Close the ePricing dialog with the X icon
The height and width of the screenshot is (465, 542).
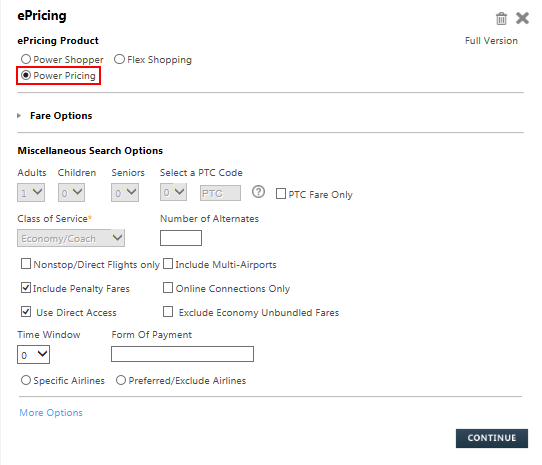click(x=522, y=18)
